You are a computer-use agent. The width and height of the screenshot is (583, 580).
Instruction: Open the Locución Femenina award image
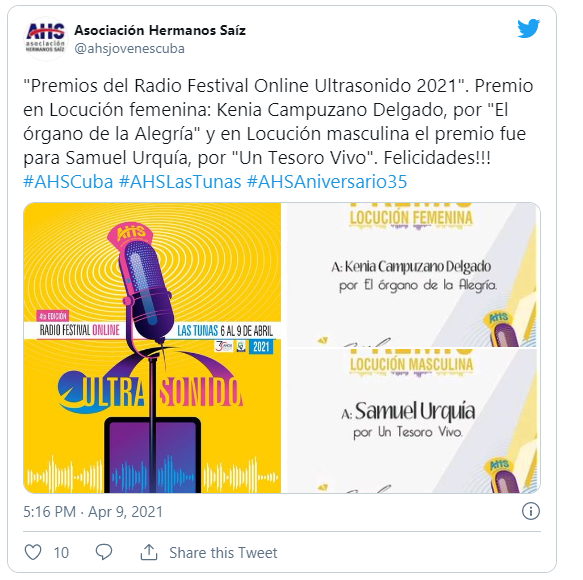coord(411,274)
